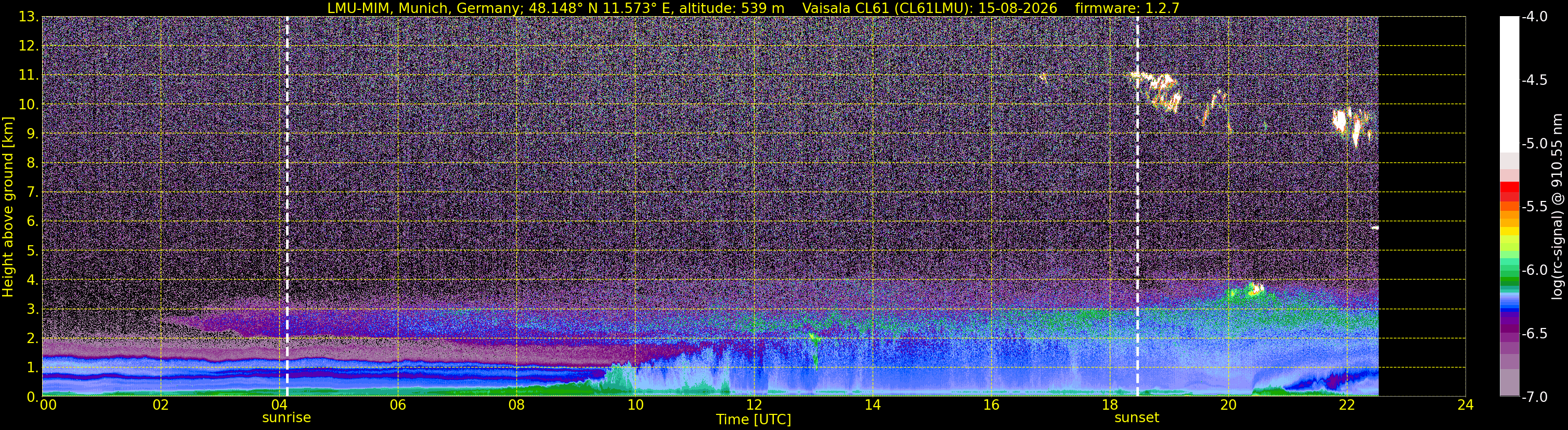Click the white dashed sunrise marker line
This screenshot has height=430, width=1568.
click(287, 207)
